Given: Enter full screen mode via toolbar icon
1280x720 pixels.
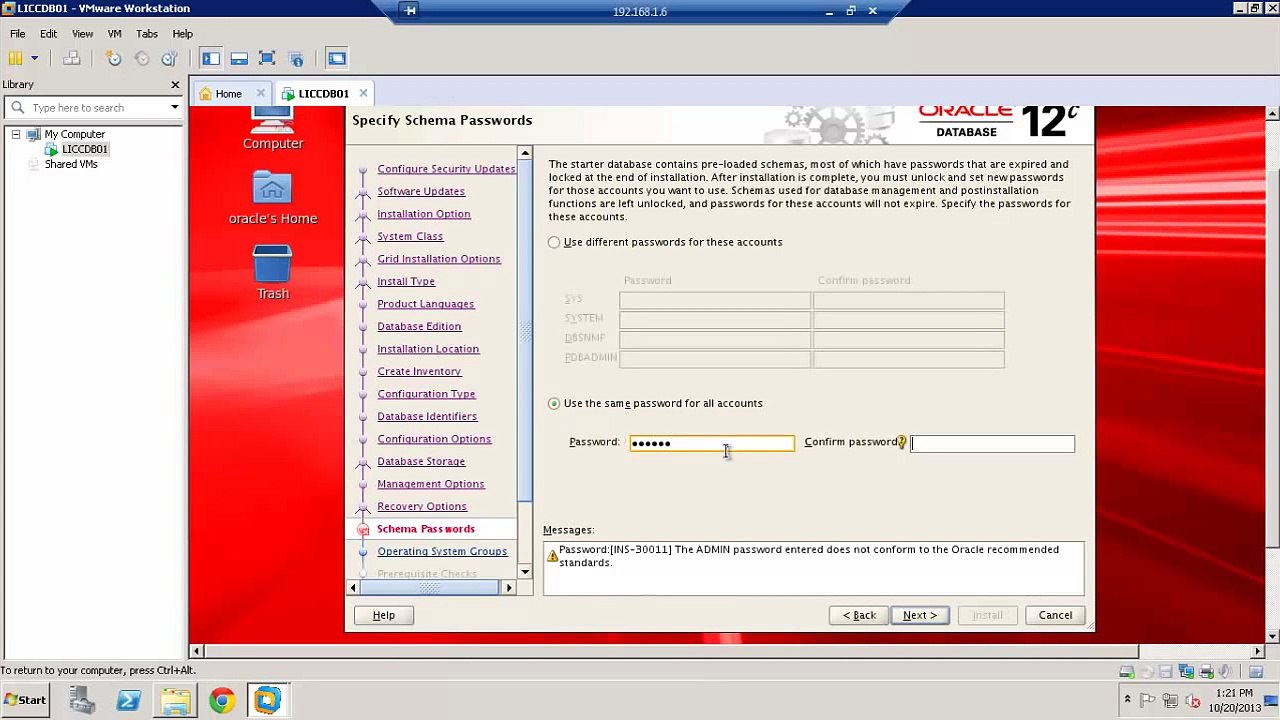Looking at the screenshot, I should [x=267, y=59].
